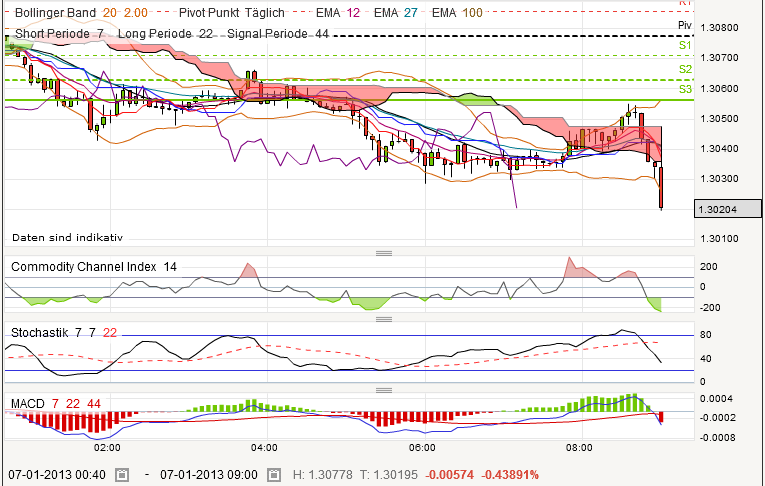The image size is (765, 486).
Task: Click the Bollinger deviation value 2.00
Action: (x=136, y=13)
